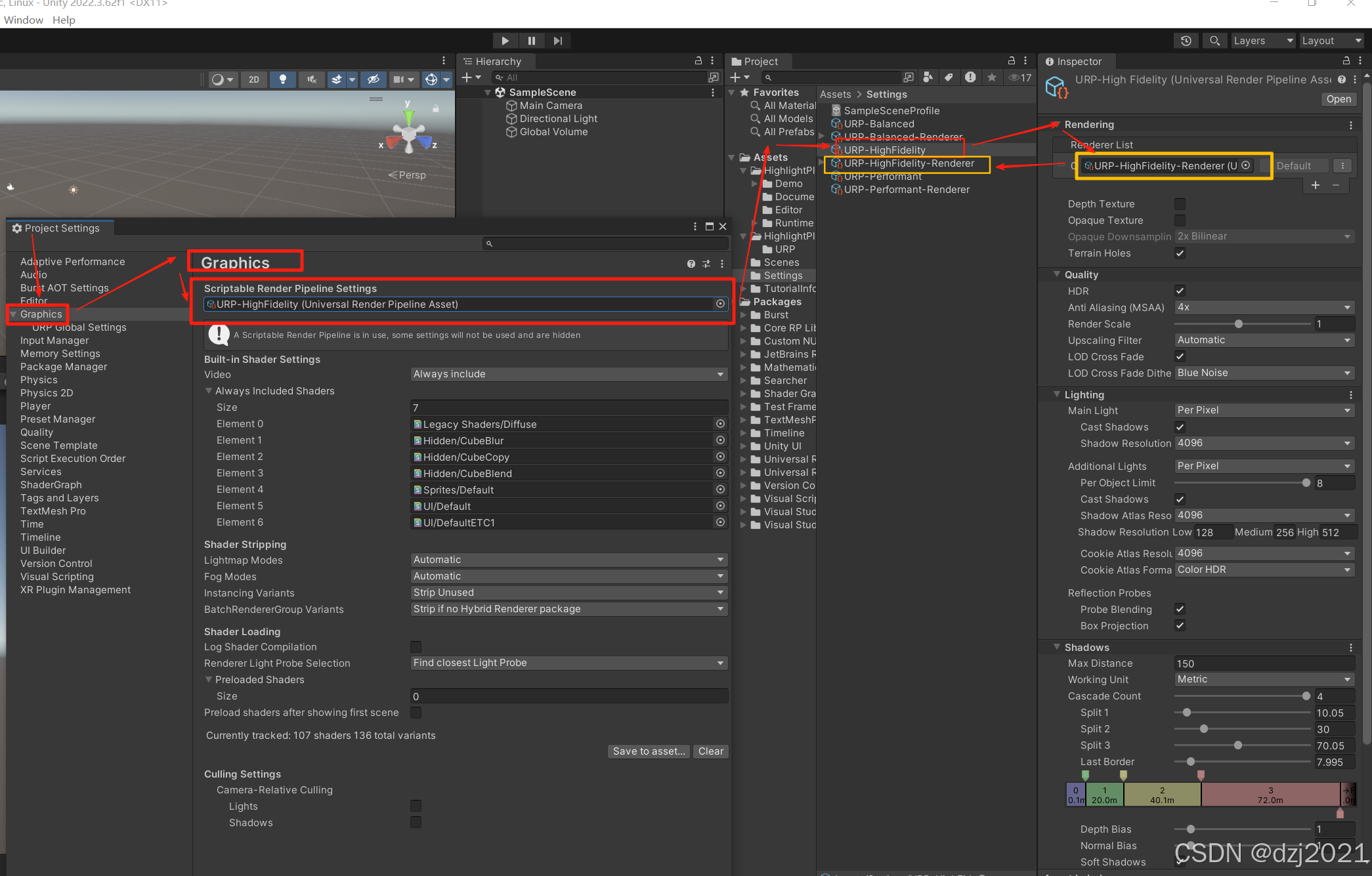Enable Log Shader Compilation checkbox
Screen dimensions: 1372x876
tap(416, 647)
